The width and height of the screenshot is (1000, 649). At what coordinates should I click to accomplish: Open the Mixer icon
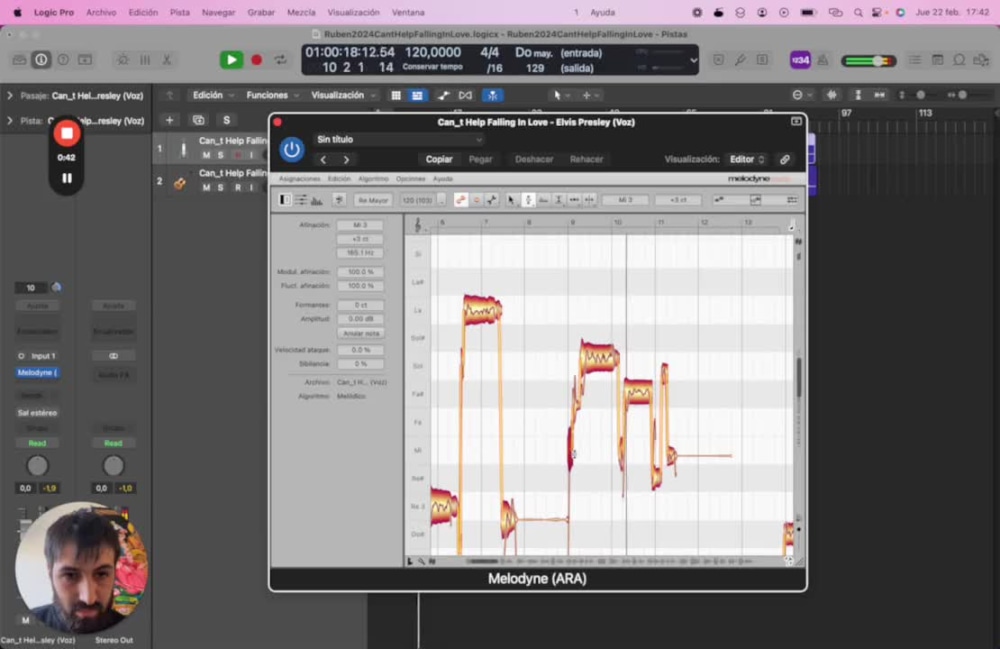click(145, 60)
